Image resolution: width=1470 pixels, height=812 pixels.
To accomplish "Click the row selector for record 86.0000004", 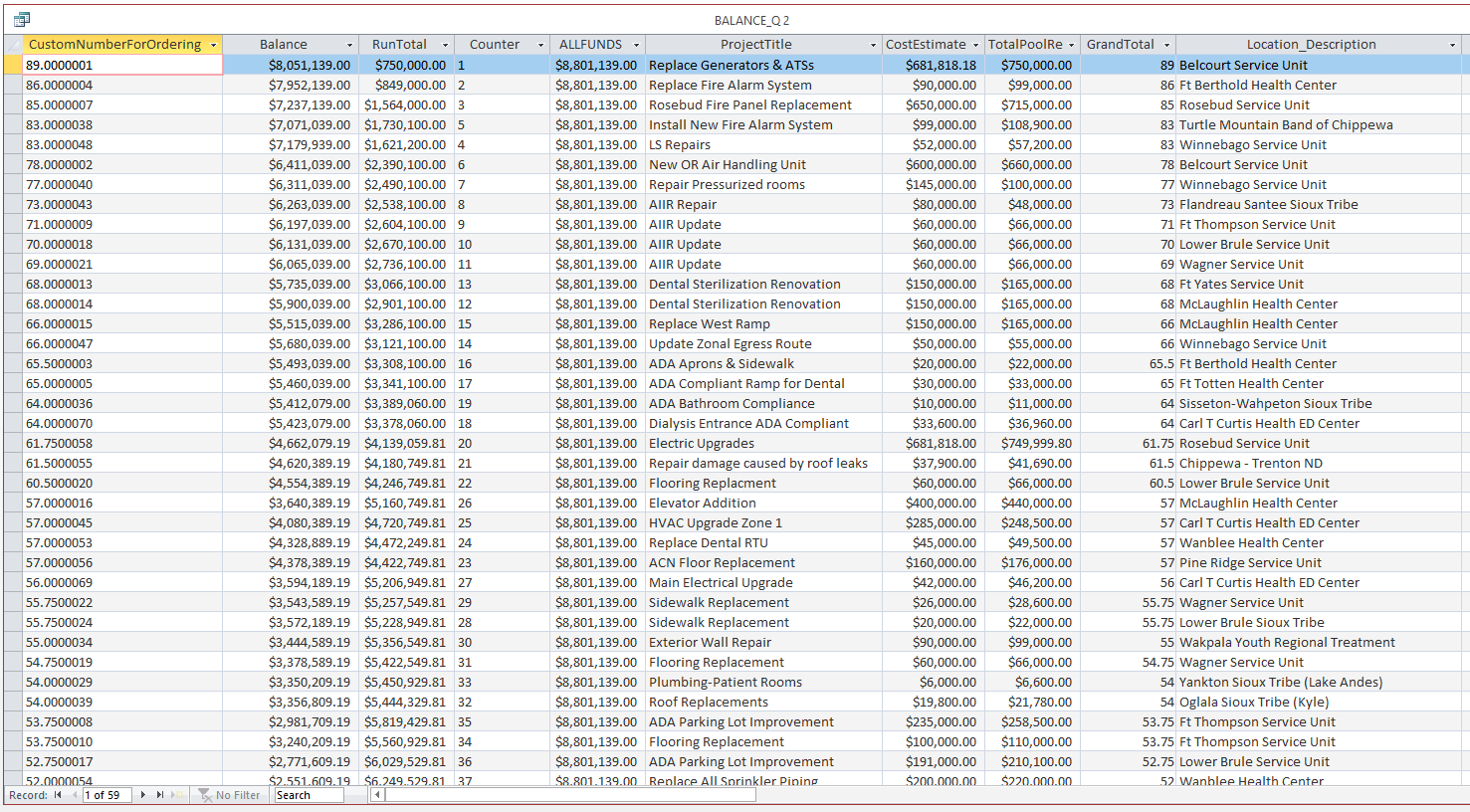I will click(13, 85).
